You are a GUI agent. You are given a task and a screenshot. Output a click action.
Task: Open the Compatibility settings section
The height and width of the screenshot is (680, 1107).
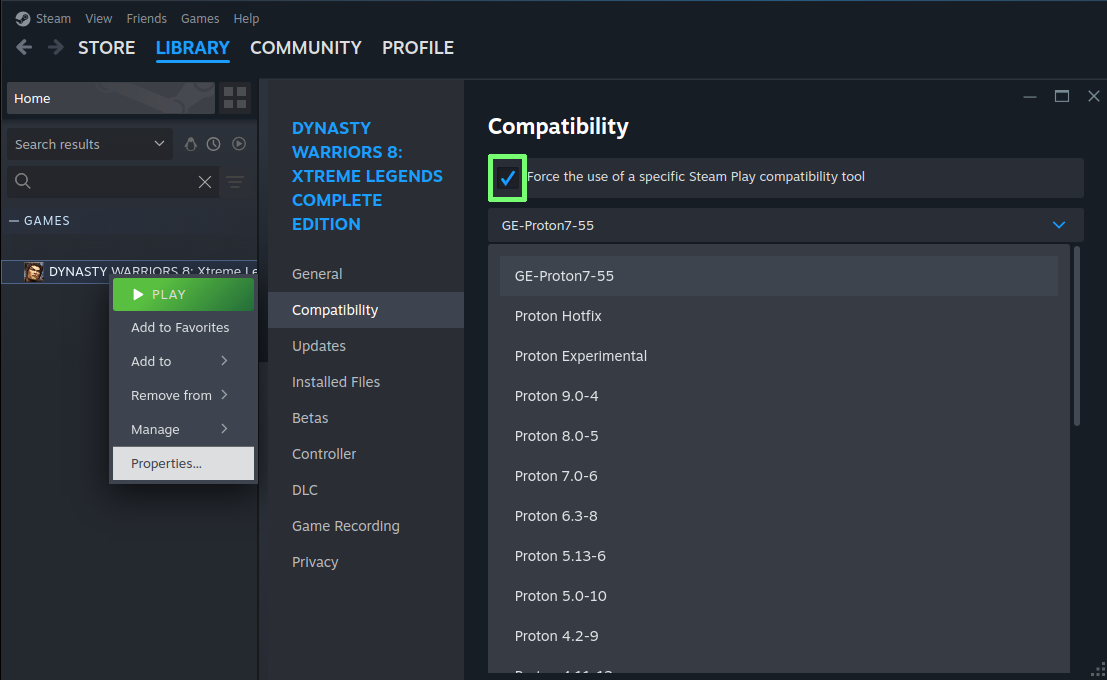(366, 310)
